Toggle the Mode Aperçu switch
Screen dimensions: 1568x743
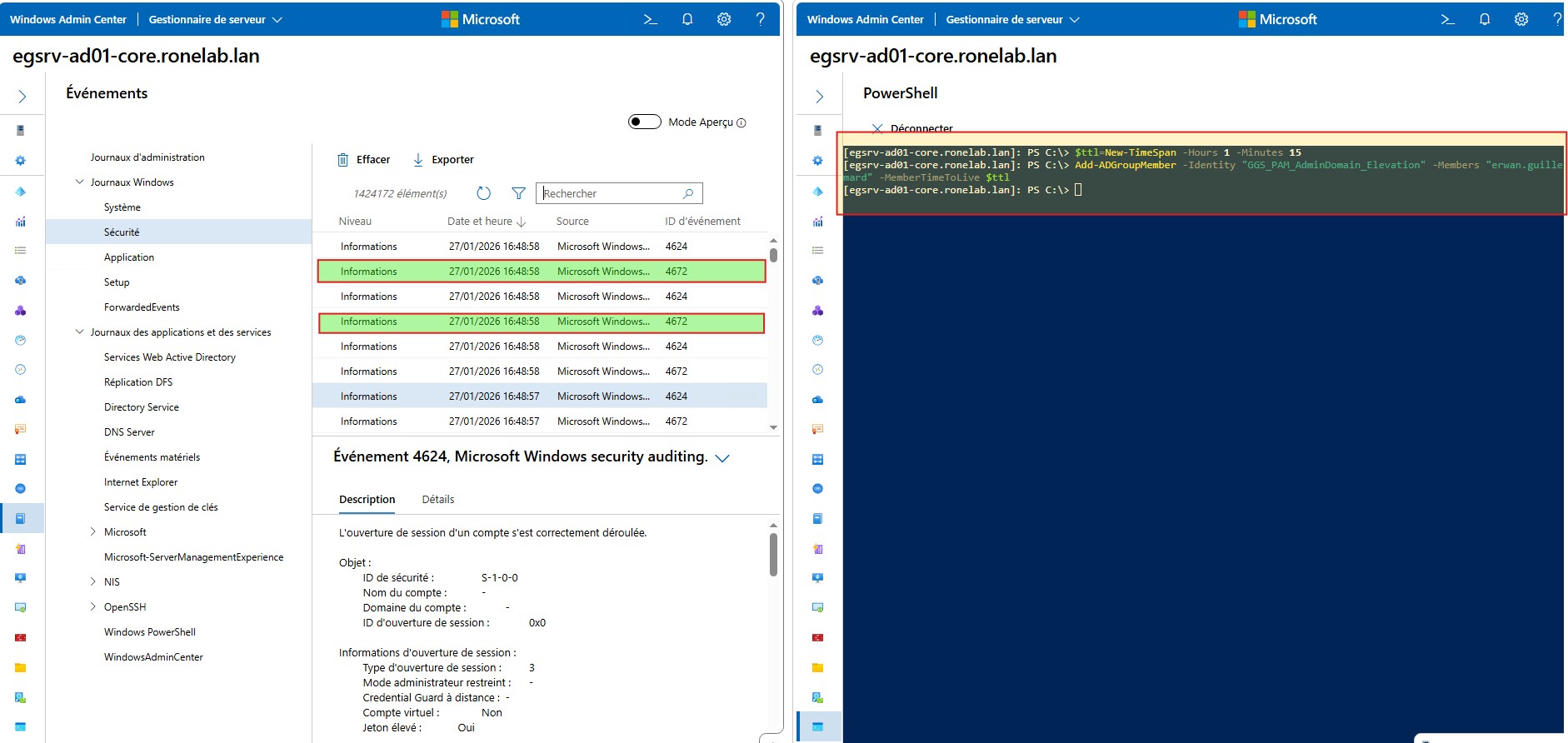pos(644,122)
